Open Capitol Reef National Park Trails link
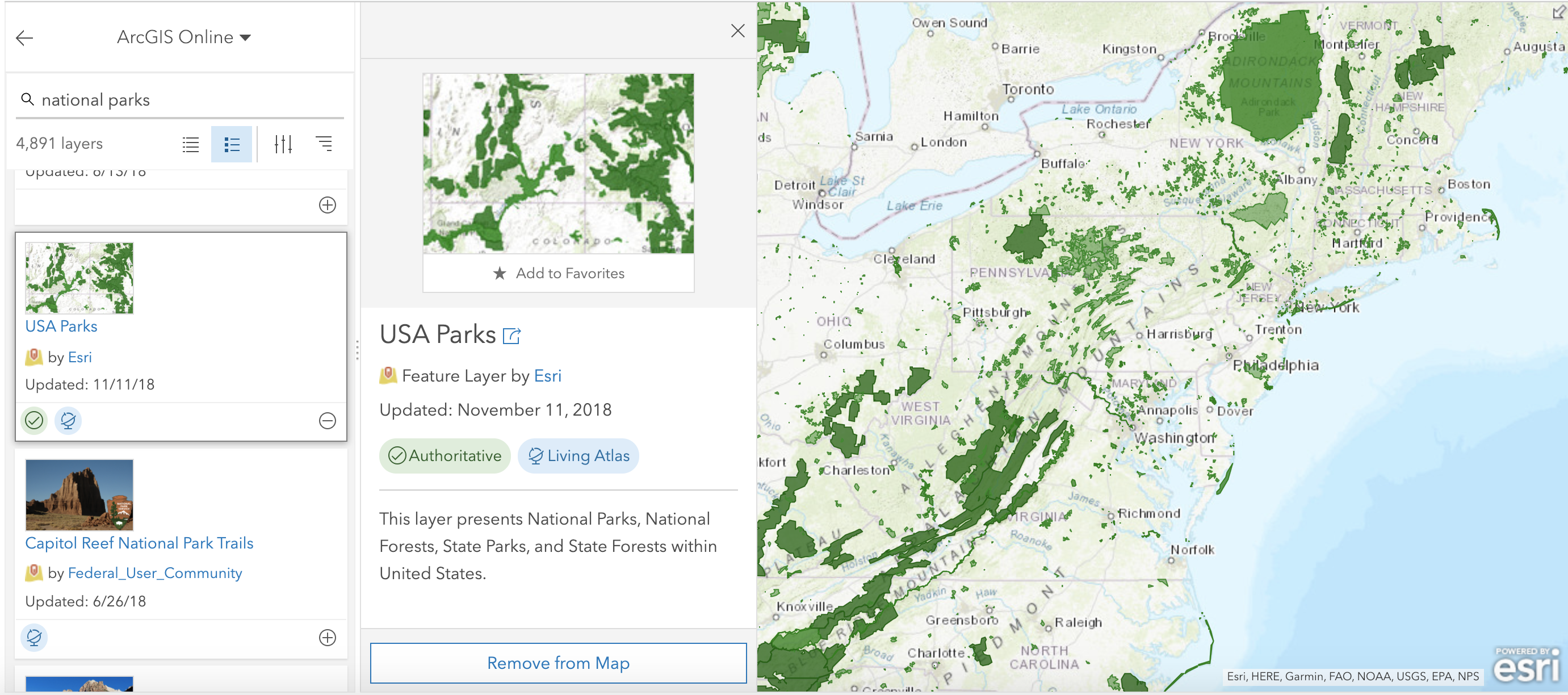This screenshot has width=1568, height=695. pyautogui.click(x=140, y=543)
